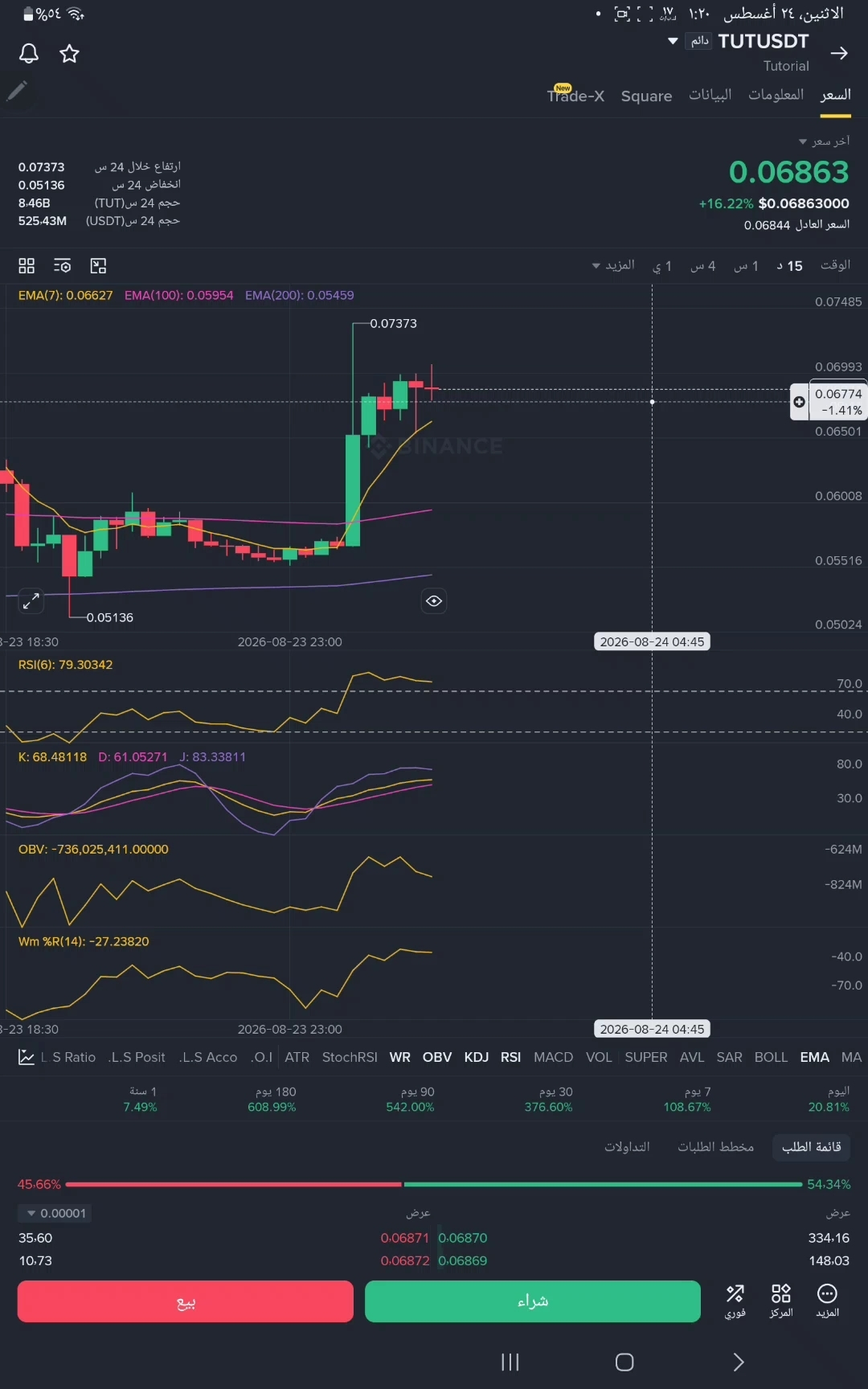Screen dimensions: 868x1389
Task: Toggle the KDJ indicator off
Action: [476, 1057]
